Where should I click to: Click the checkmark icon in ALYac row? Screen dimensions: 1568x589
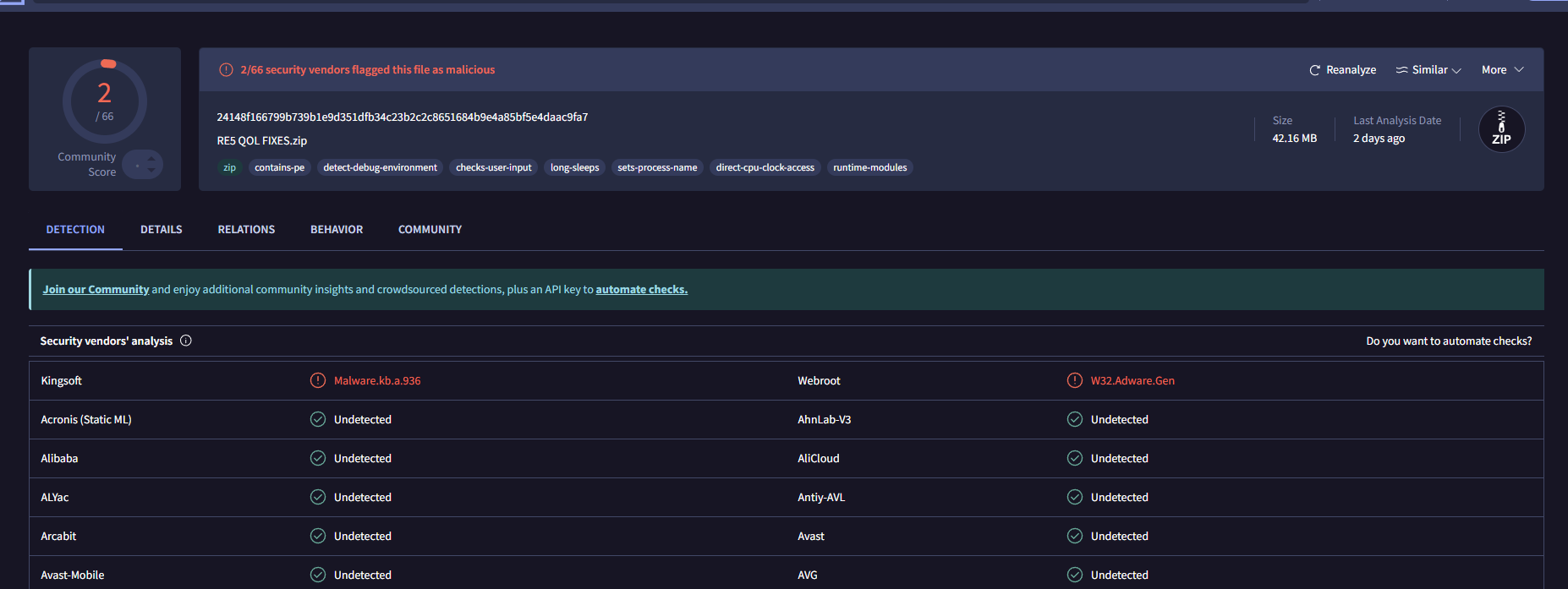click(318, 497)
